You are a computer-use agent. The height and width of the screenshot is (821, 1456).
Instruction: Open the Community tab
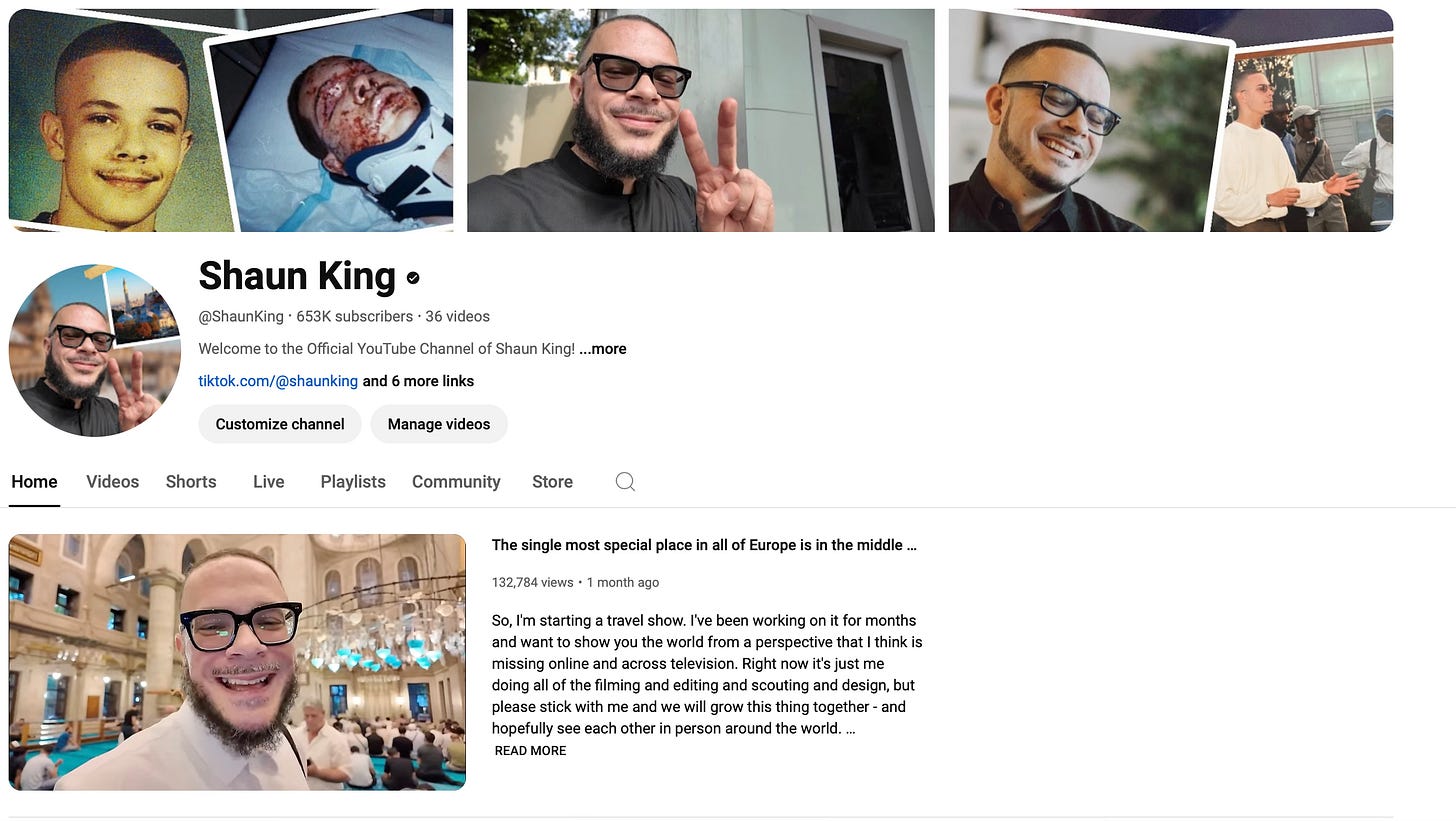456,482
